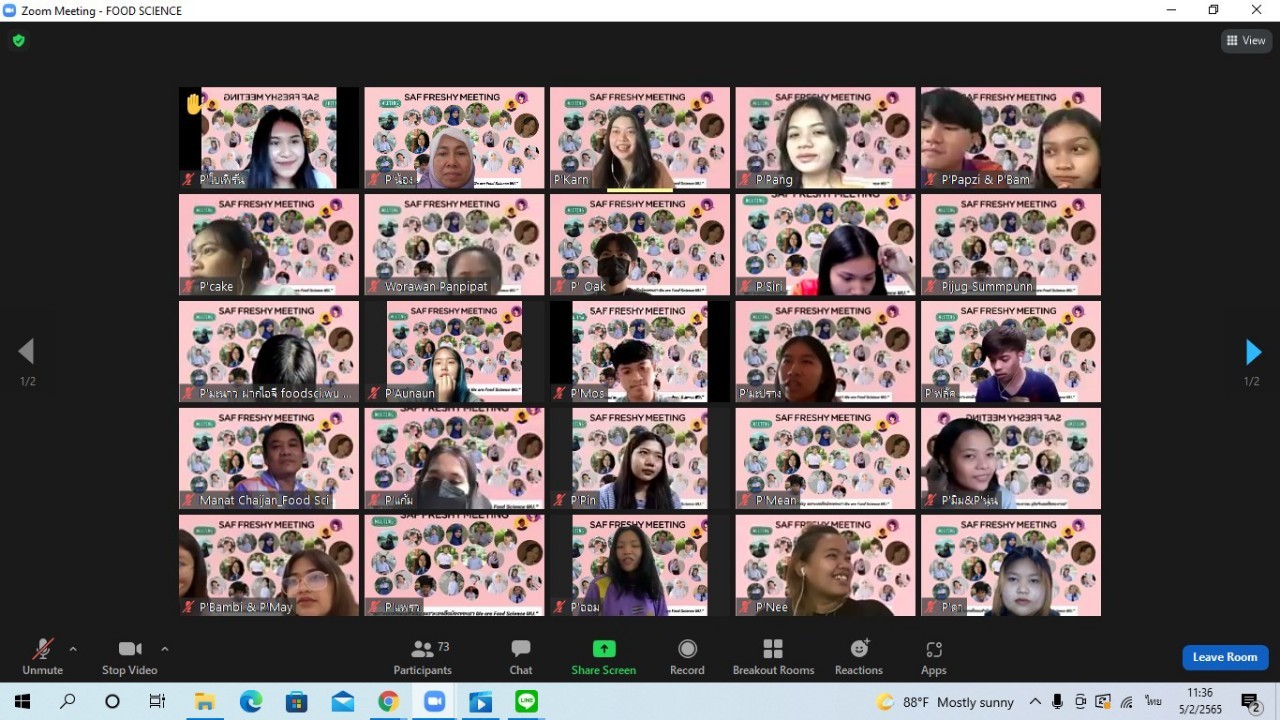Screen dimensions: 1280x720
Task: Expand video options arrow beside Stop Video
Action: click(165, 649)
